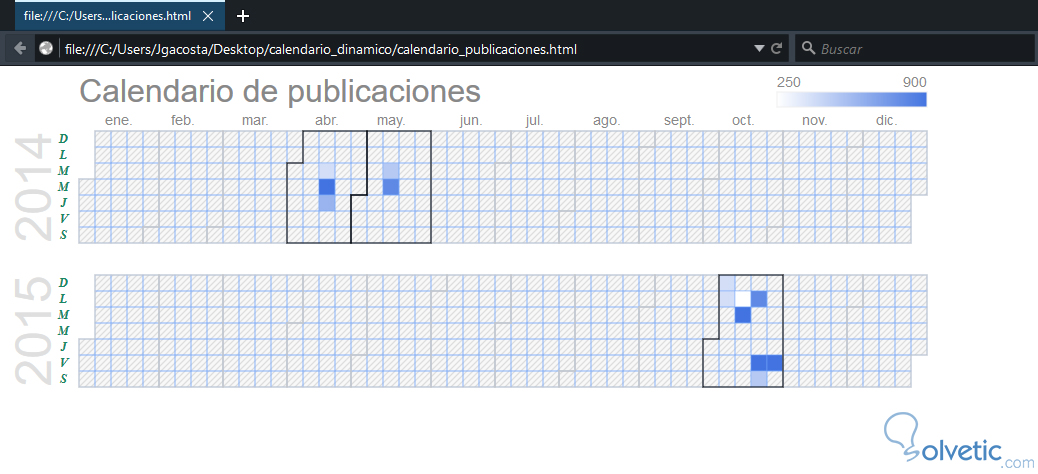Click the 2014 row label 'S'
This screenshot has height=474, width=1038.
[x=64, y=234]
